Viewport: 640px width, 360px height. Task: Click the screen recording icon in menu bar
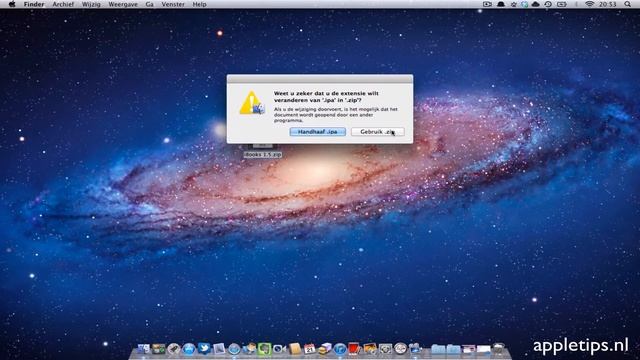pyautogui.click(x=487, y=4)
